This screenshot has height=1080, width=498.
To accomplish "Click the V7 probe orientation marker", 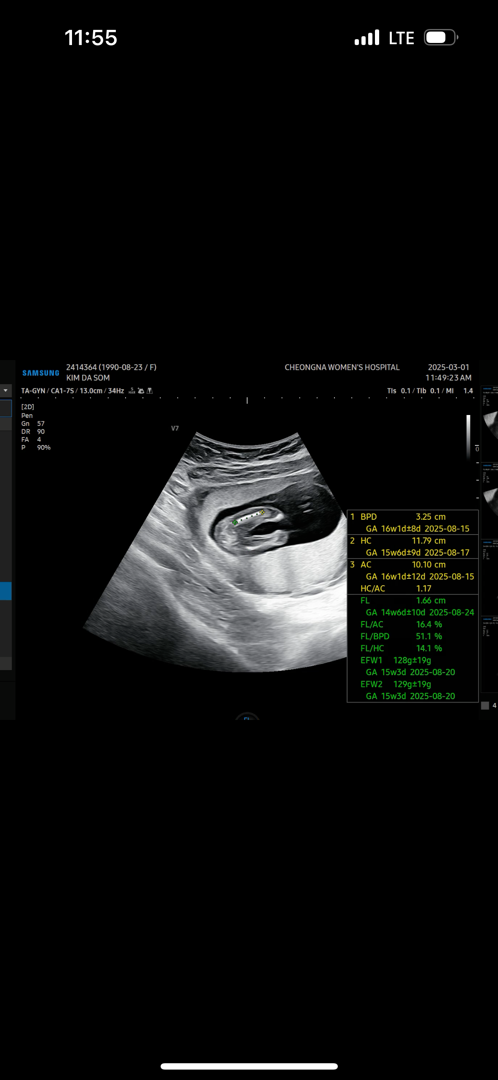I will pyautogui.click(x=175, y=428).
